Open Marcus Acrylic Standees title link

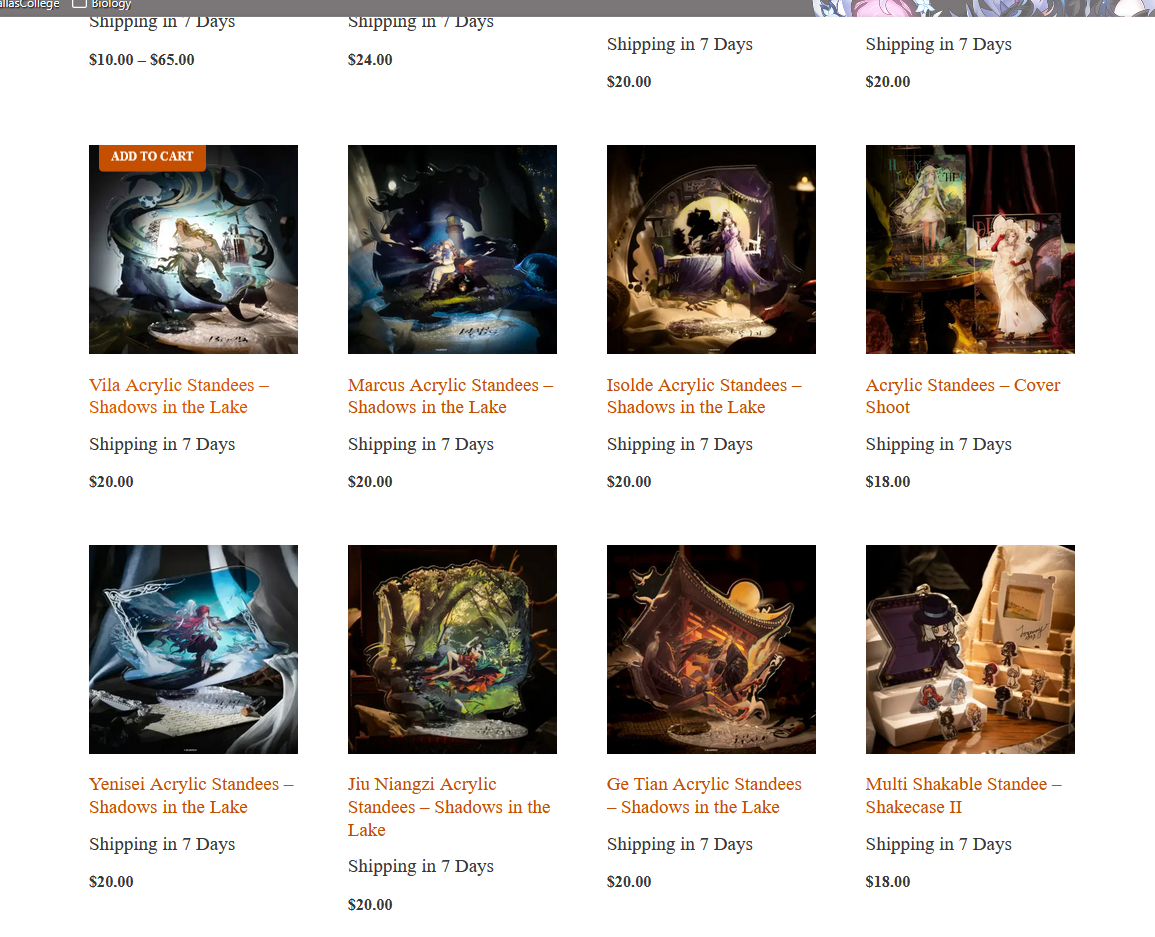(450, 396)
